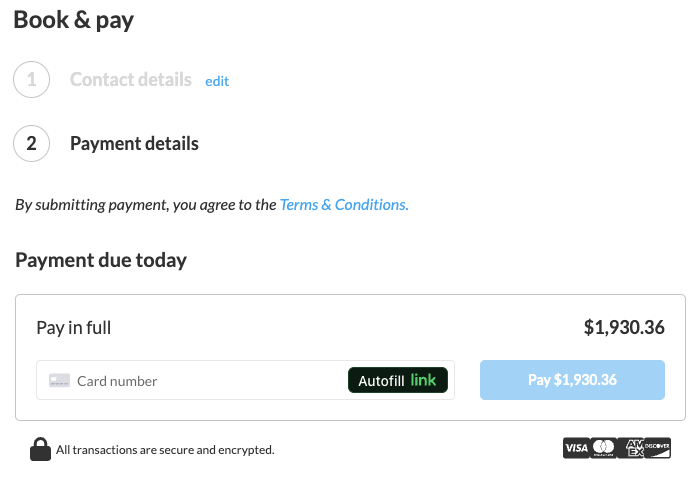Click the Book & pay page title

(x=73, y=20)
